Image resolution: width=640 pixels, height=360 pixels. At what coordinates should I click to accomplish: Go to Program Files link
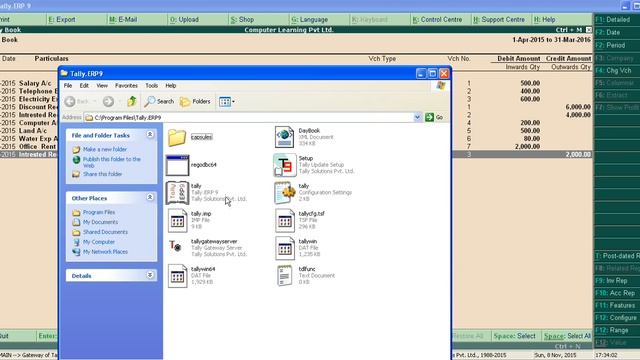[x=99, y=212]
